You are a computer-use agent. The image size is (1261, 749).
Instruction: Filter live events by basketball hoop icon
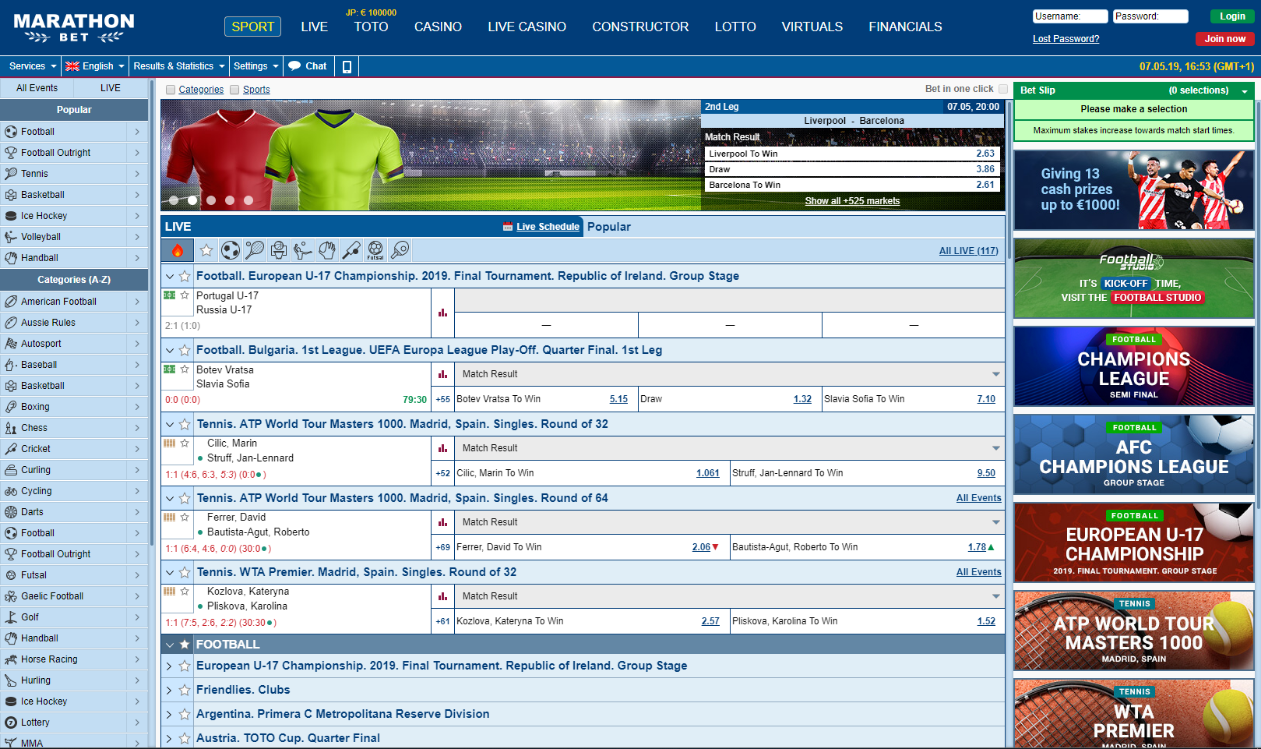click(x=279, y=250)
